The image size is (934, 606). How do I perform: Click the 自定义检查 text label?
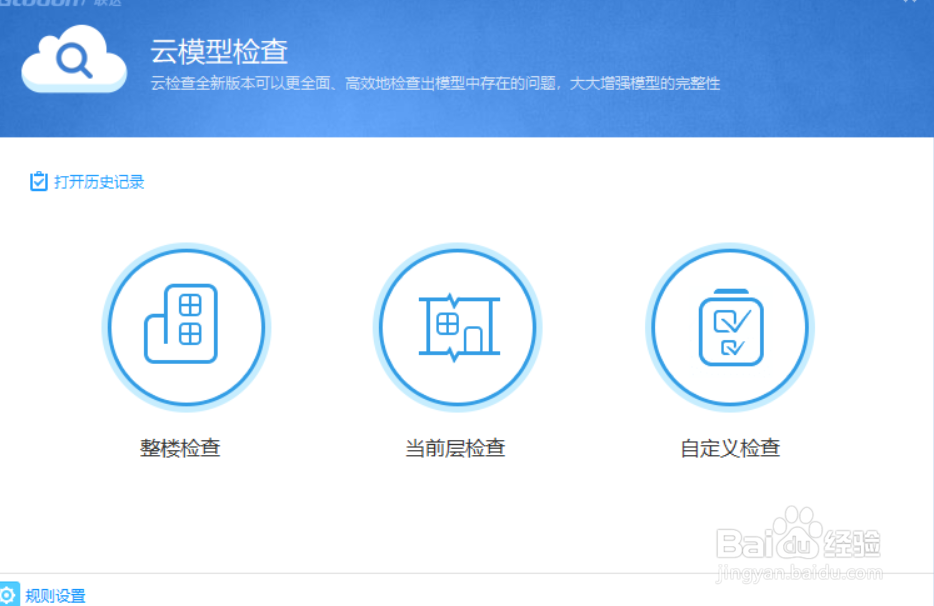(x=729, y=448)
